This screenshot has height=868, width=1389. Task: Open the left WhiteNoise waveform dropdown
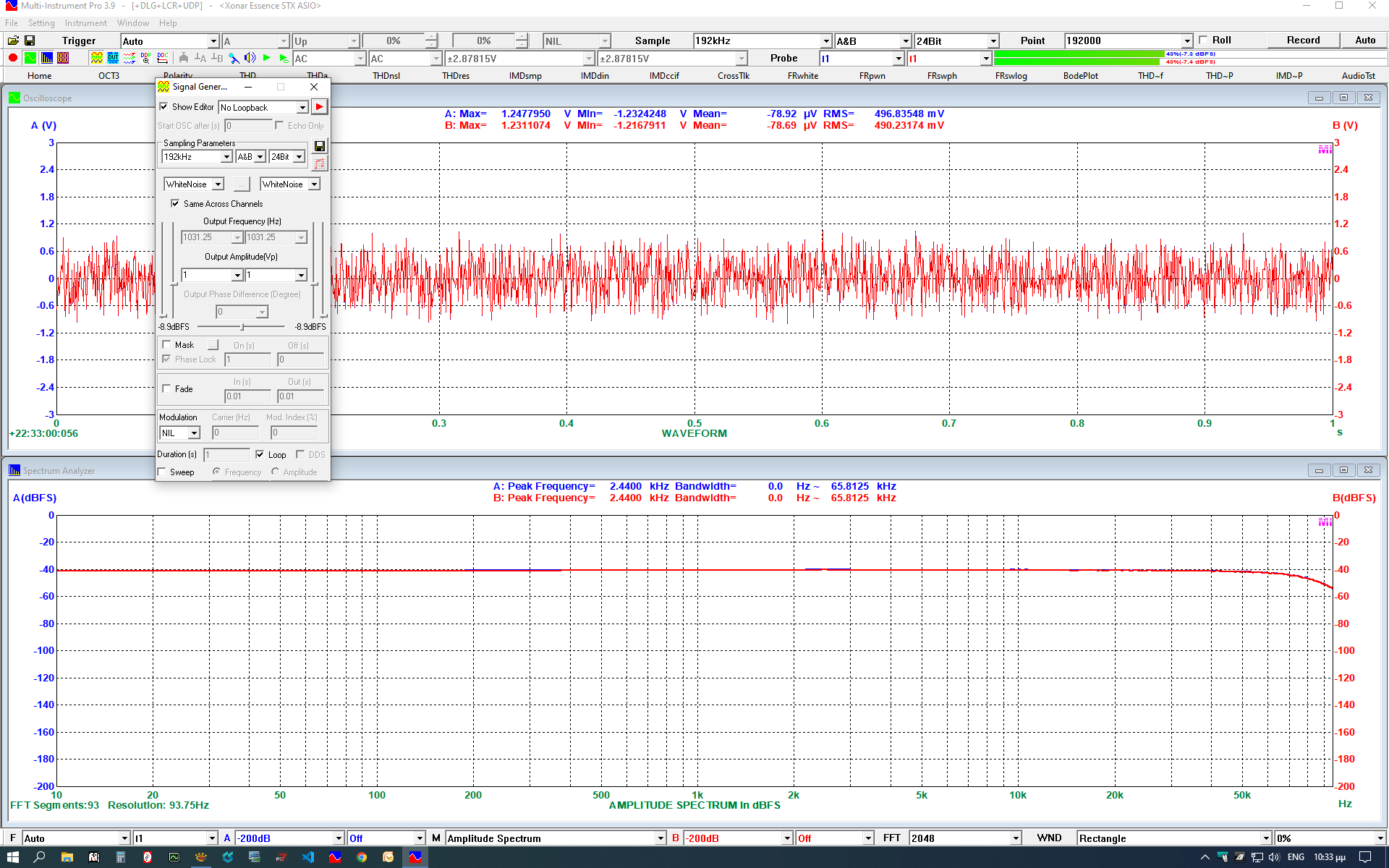point(218,184)
